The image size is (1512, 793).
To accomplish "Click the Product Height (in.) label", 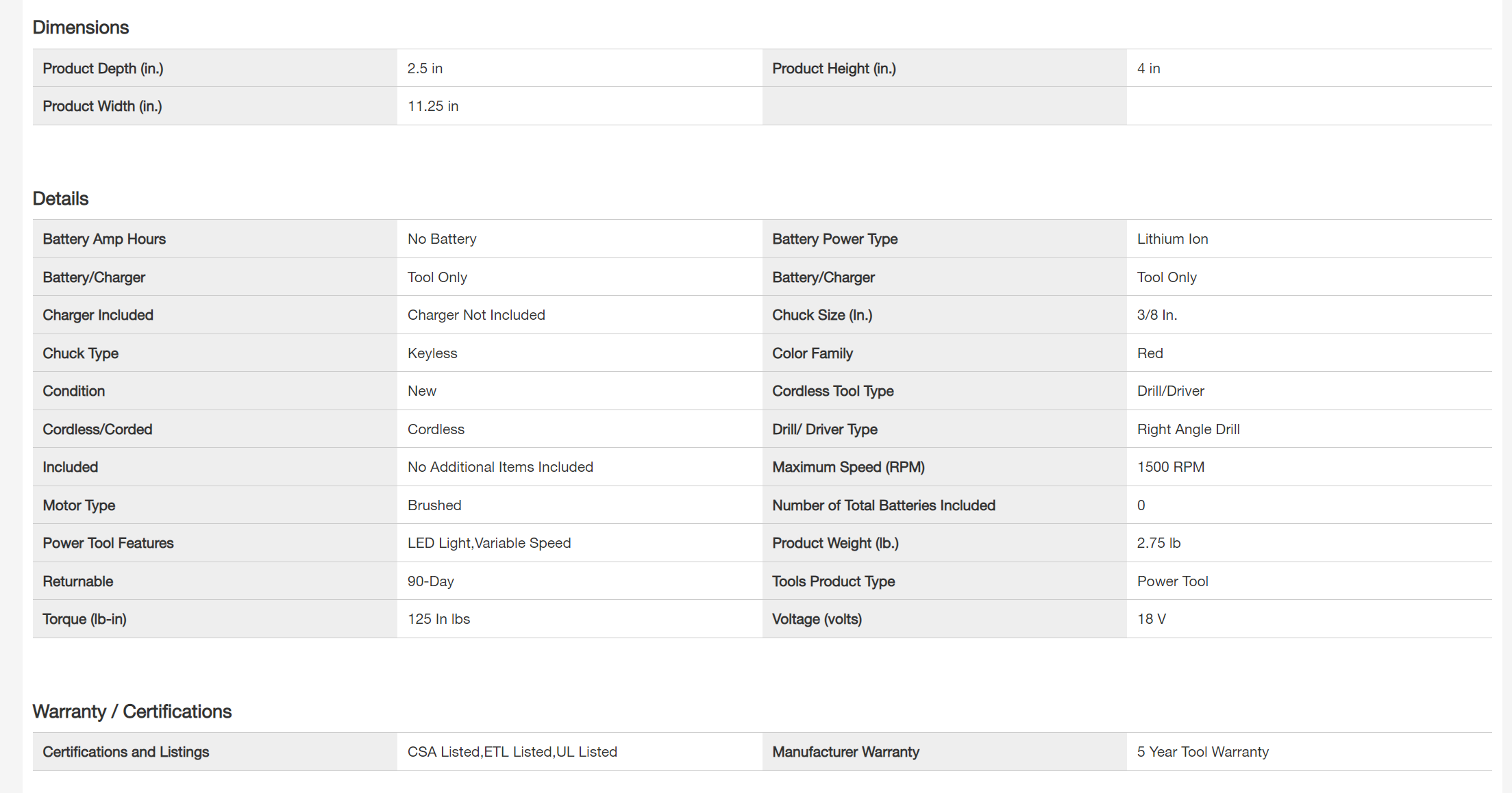I will [x=834, y=68].
